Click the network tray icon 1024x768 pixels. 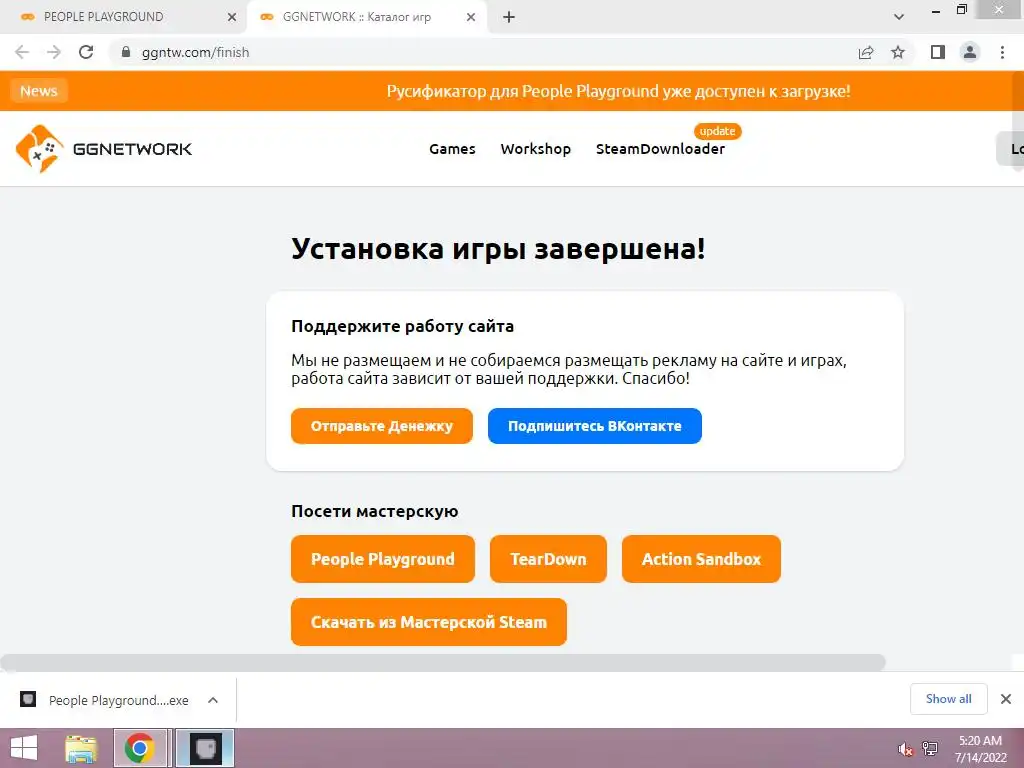point(930,748)
